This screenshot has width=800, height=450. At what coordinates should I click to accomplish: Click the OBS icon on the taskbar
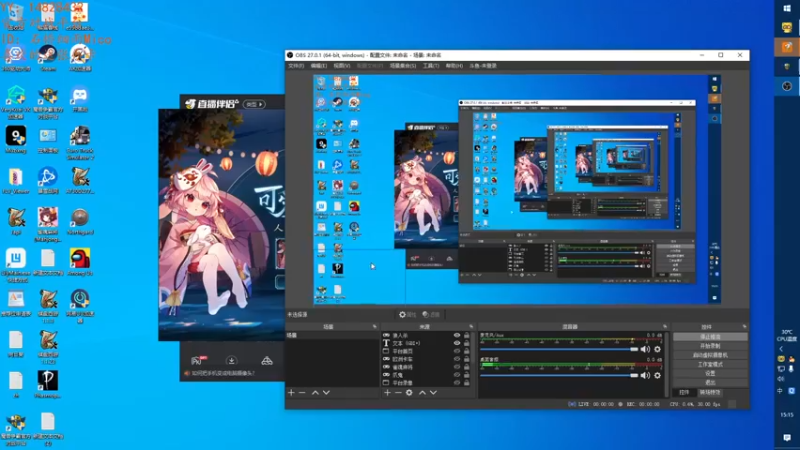click(787, 86)
